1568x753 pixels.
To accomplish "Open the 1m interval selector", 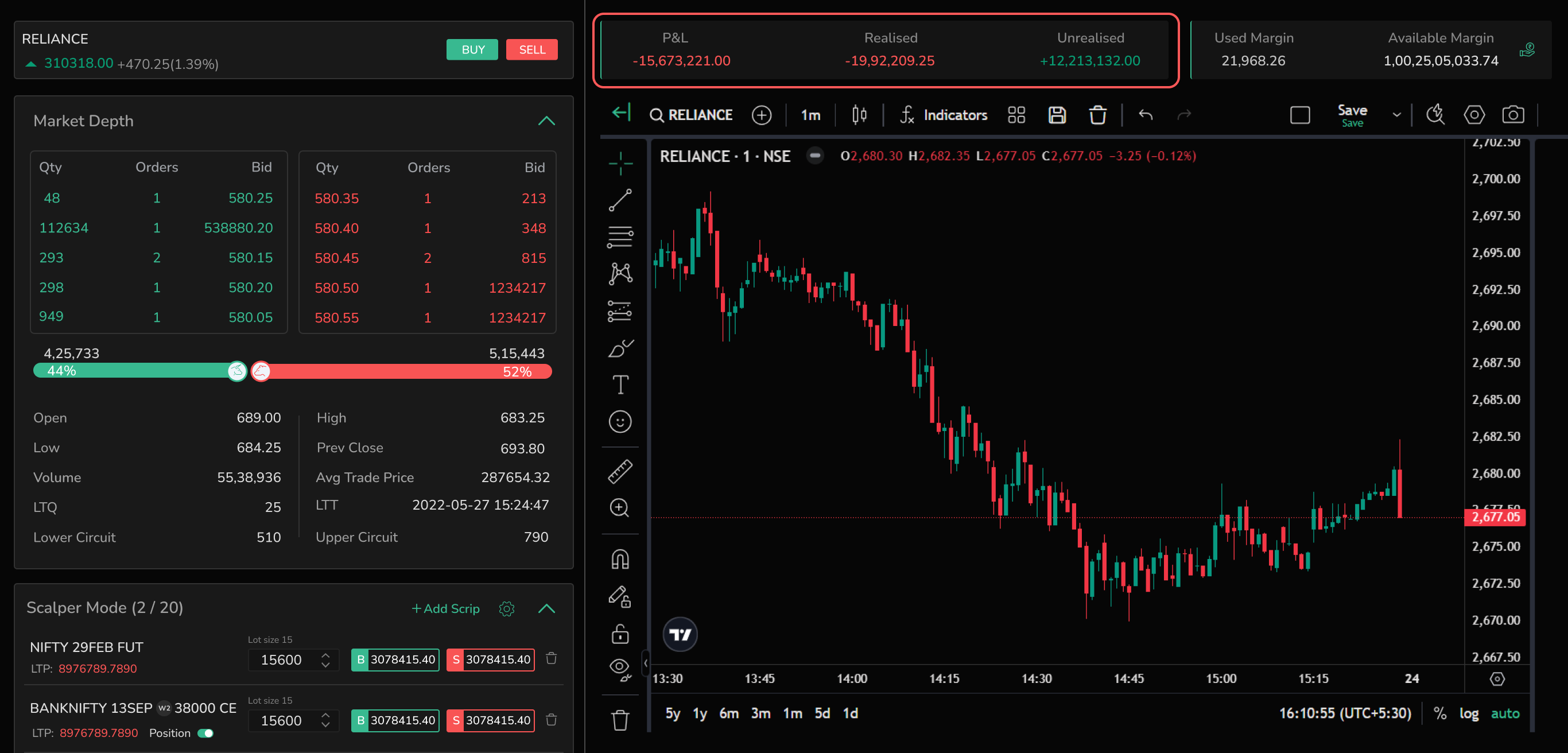I will point(810,115).
